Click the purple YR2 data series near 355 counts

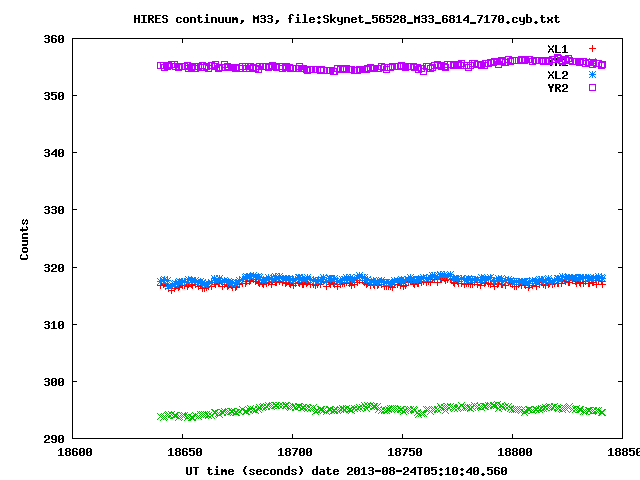pyautogui.click(x=381, y=66)
